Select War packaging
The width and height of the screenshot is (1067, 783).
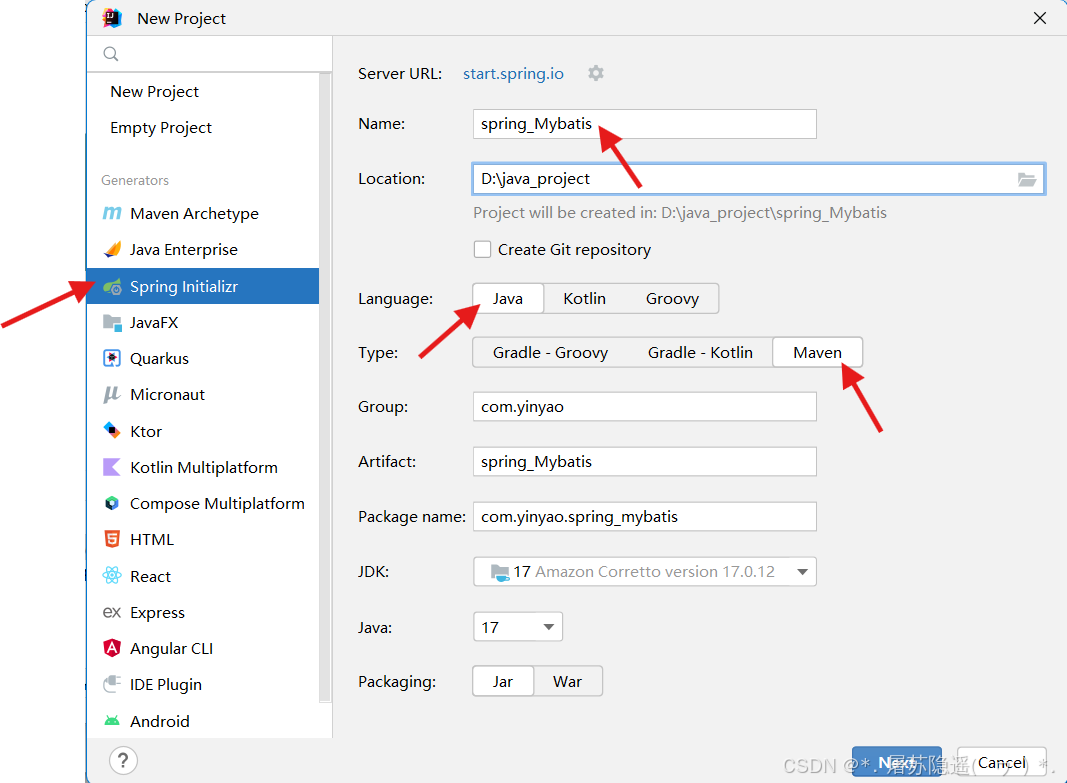[x=568, y=681]
